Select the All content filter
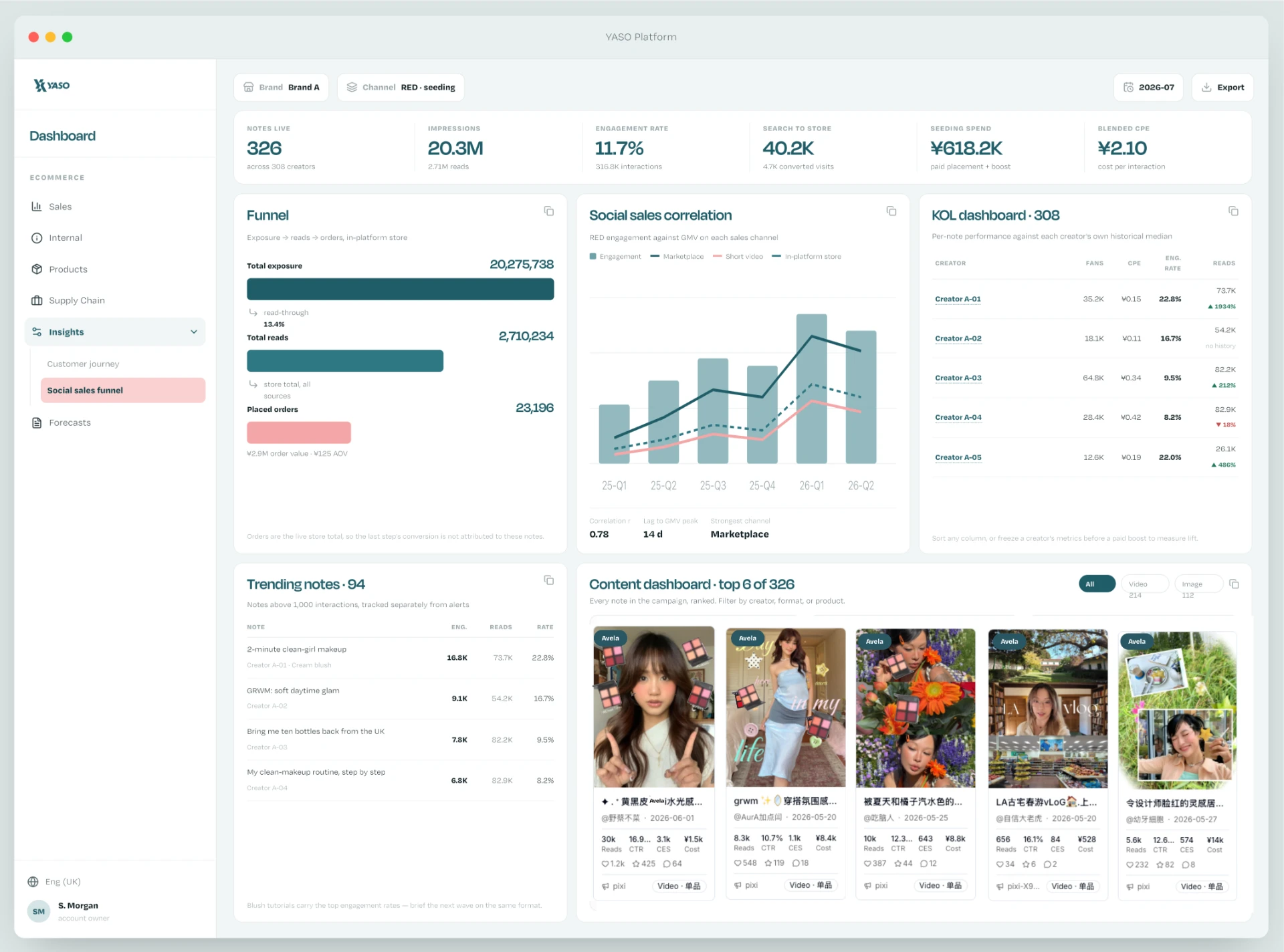 point(1097,584)
